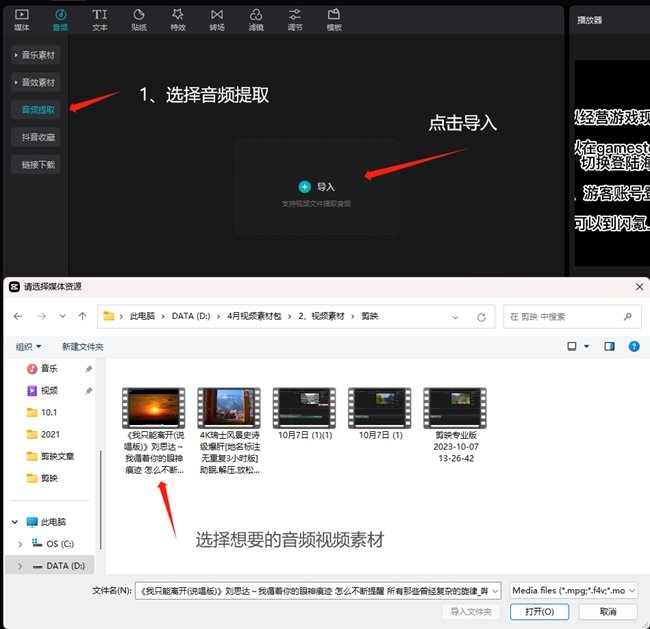Click the 模板 (Templates) icon

coord(334,15)
